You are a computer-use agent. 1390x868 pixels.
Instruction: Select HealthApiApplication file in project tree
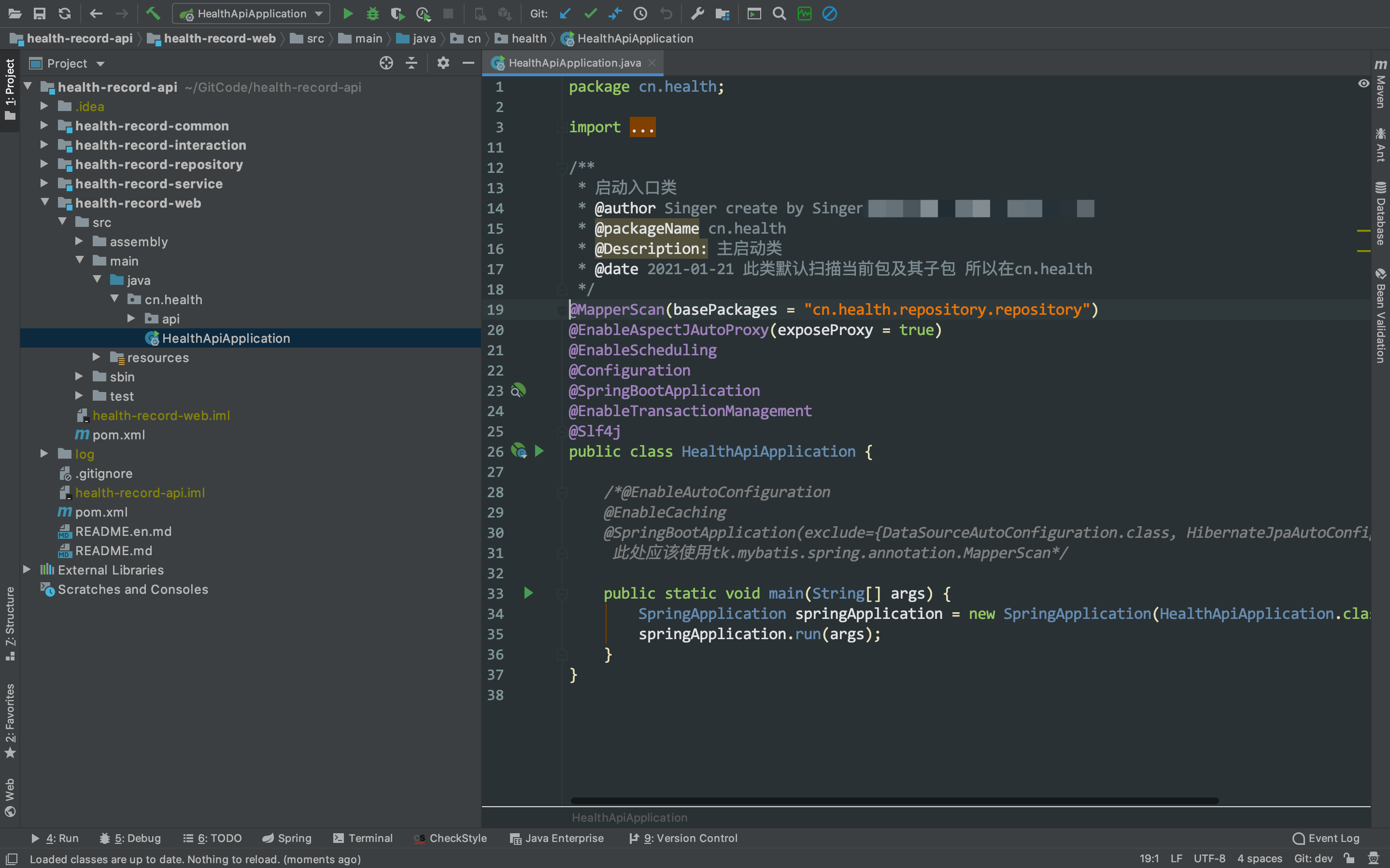(x=226, y=338)
